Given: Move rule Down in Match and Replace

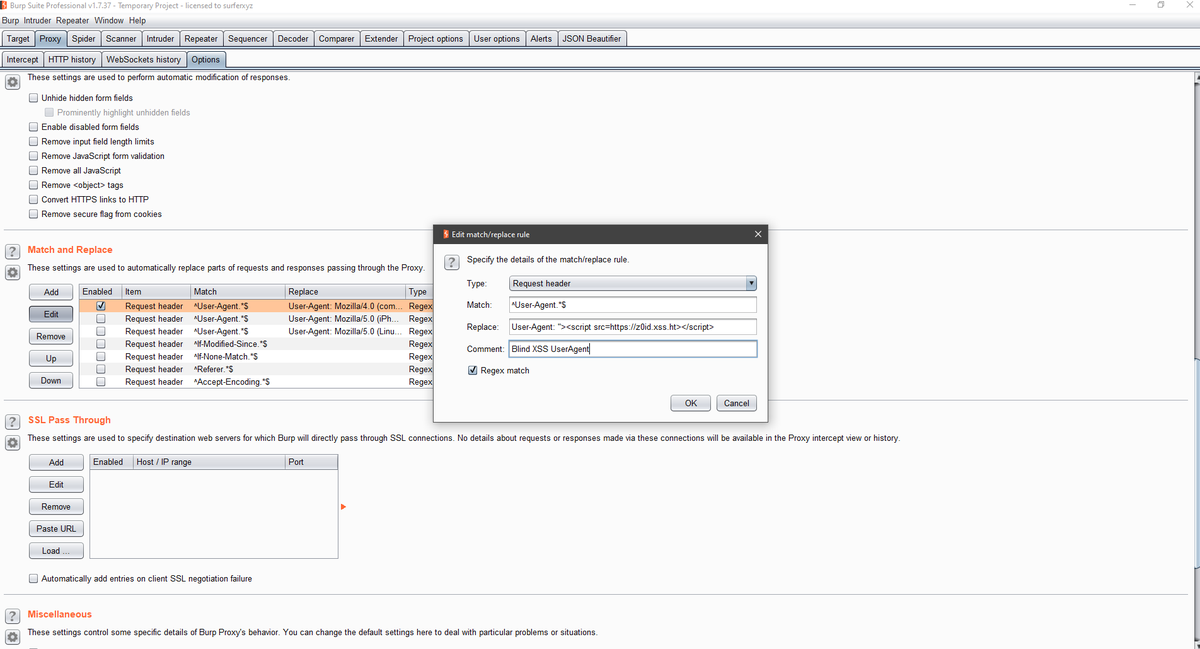Looking at the screenshot, I should (51, 381).
